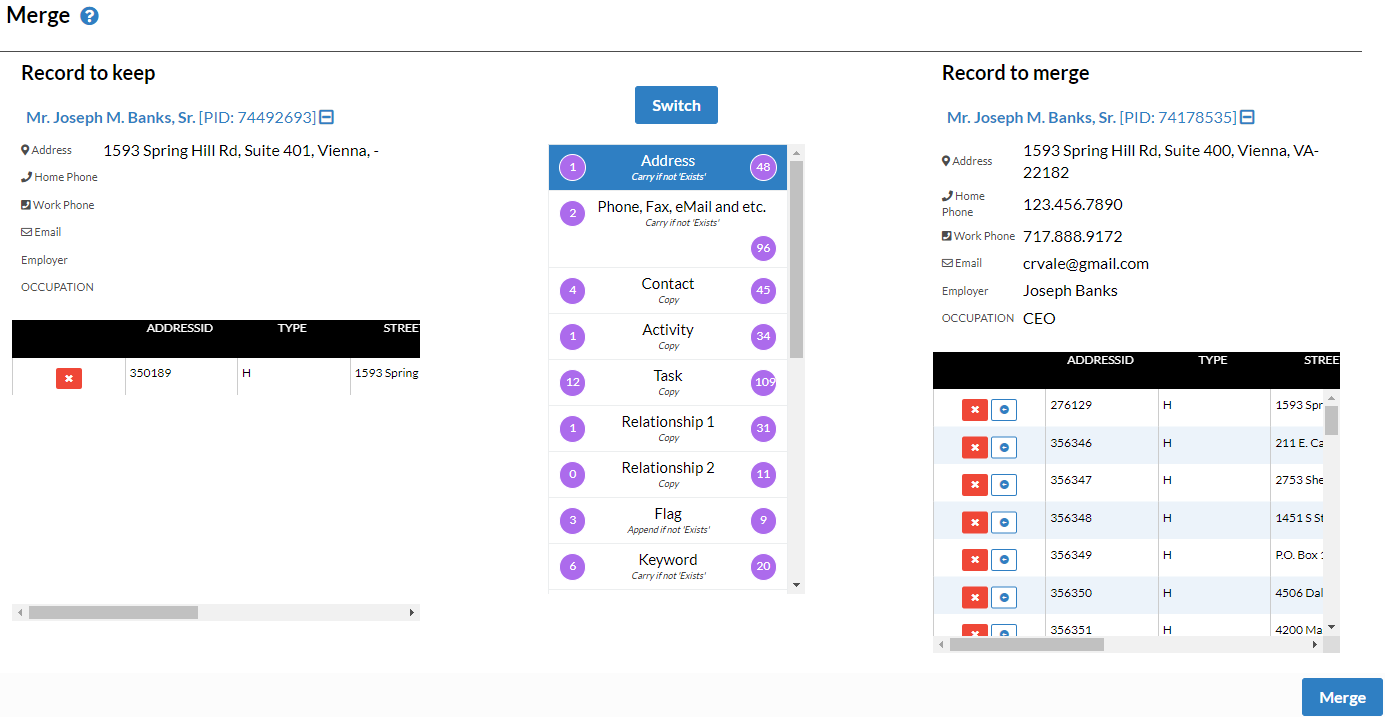Open the Merge help question-mark icon

[x=89, y=16]
